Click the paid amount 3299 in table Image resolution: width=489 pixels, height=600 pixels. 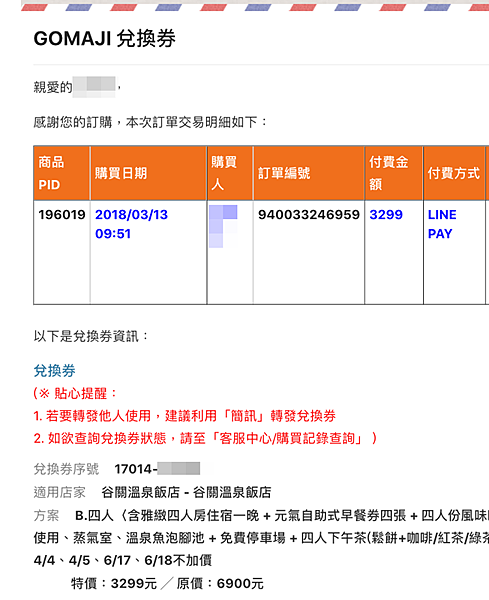(x=386, y=215)
